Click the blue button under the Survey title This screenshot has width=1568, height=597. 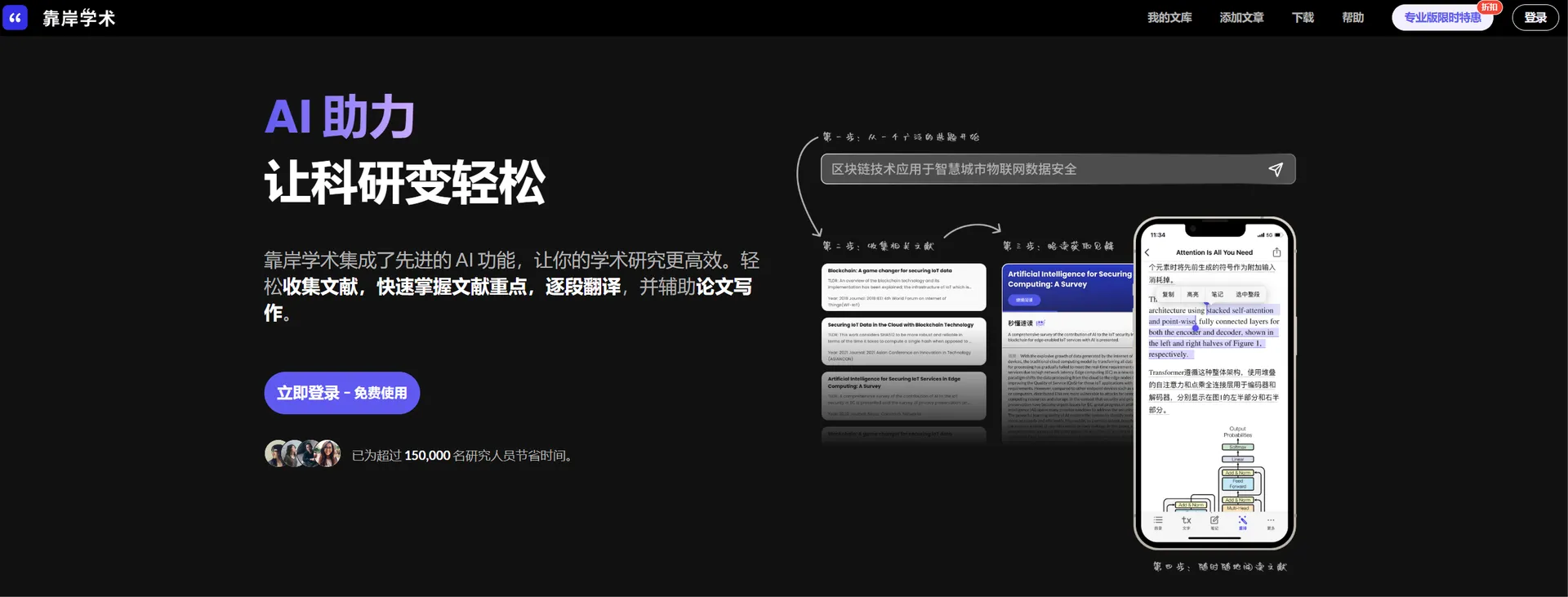[1024, 300]
